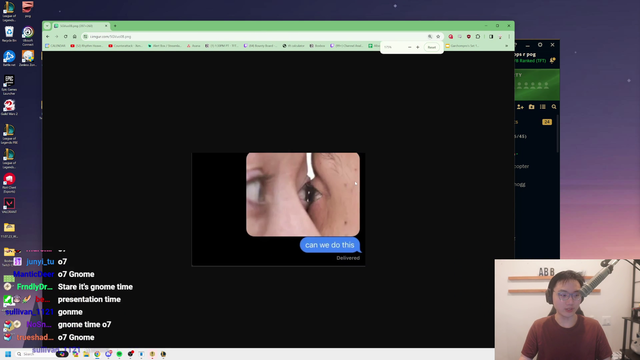The height and width of the screenshot is (360, 640).
Task: Select the imgur .png browser tab
Action: (80, 26)
